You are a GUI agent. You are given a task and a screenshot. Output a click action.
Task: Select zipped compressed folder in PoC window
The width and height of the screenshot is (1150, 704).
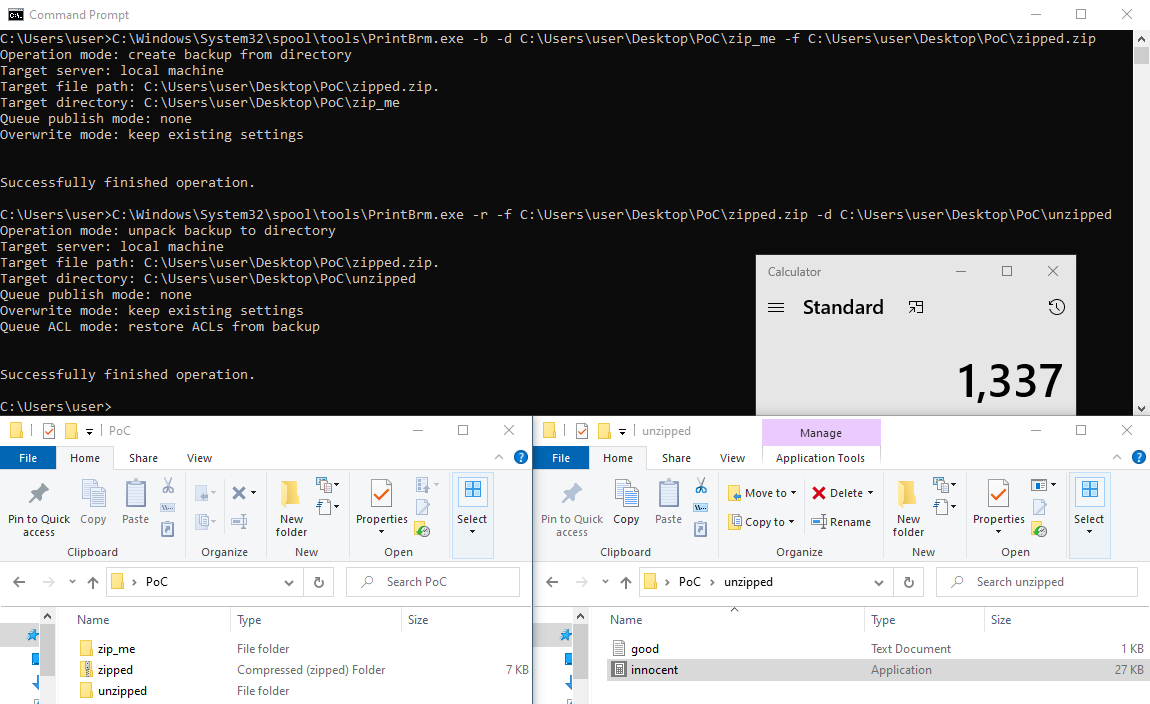pyautogui.click(x=115, y=670)
